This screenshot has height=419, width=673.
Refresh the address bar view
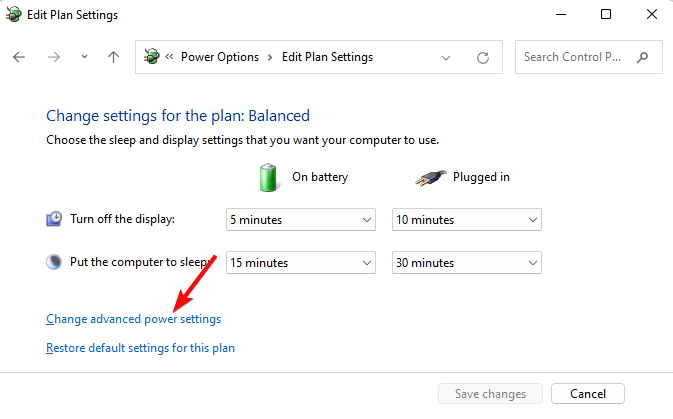pyautogui.click(x=483, y=58)
